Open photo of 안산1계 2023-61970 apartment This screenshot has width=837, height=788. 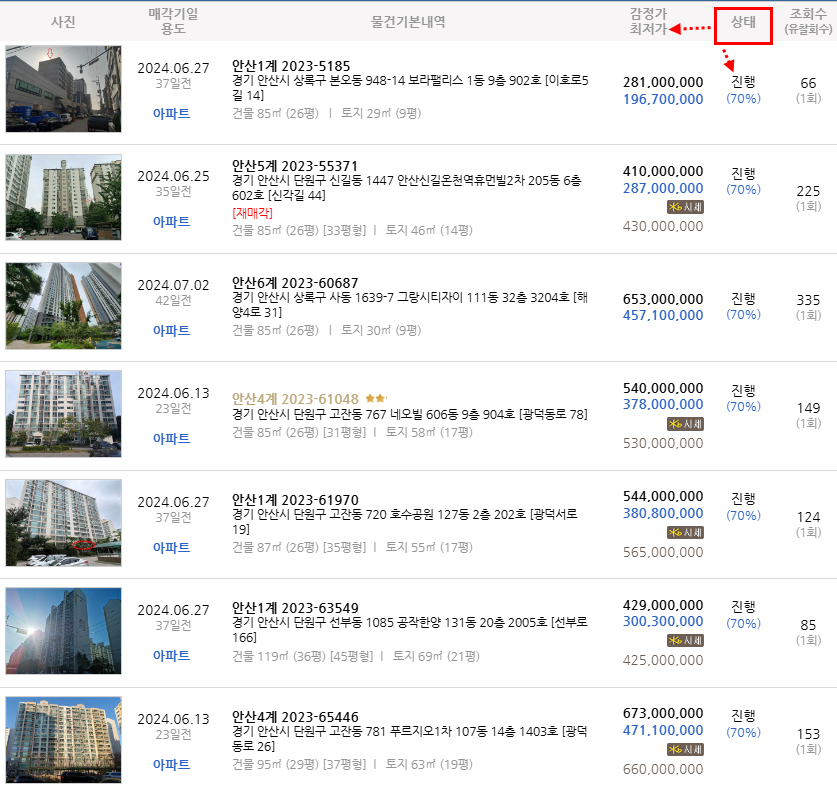tap(64, 523)
